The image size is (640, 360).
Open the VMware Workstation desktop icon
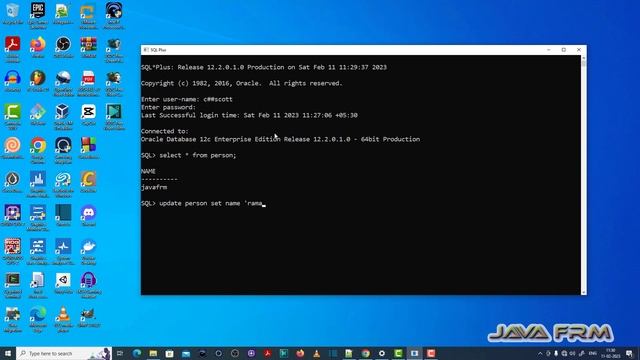tap(88, 15)
